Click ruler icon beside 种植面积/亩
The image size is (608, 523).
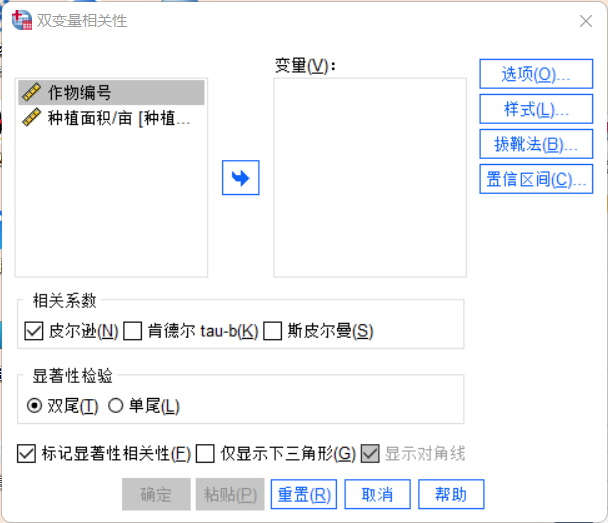(31, 117)
